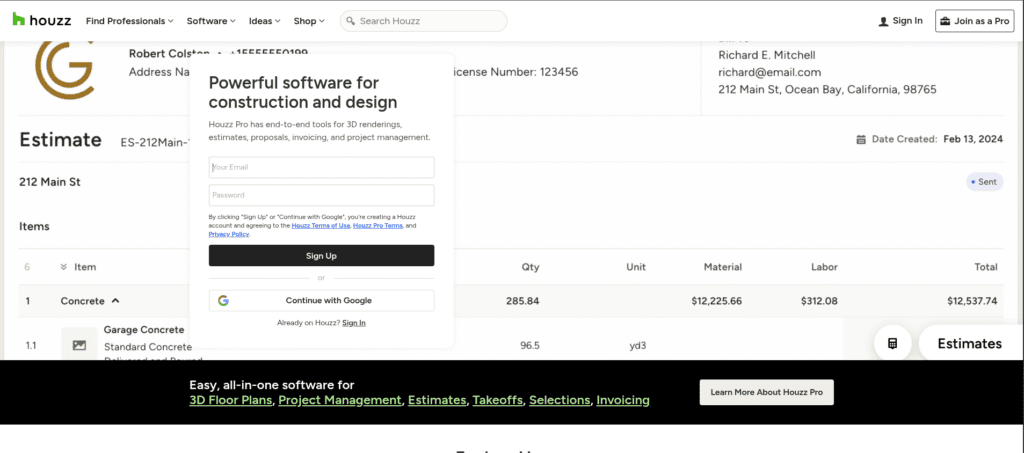
Task: Open the Selections link
Action: pos(560,400)
